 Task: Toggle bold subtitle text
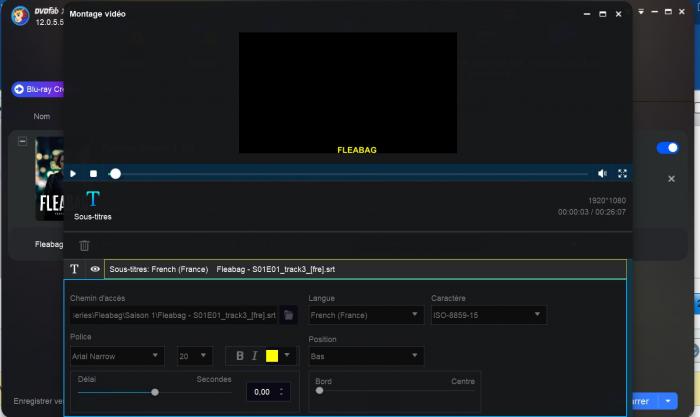point(240,356)
